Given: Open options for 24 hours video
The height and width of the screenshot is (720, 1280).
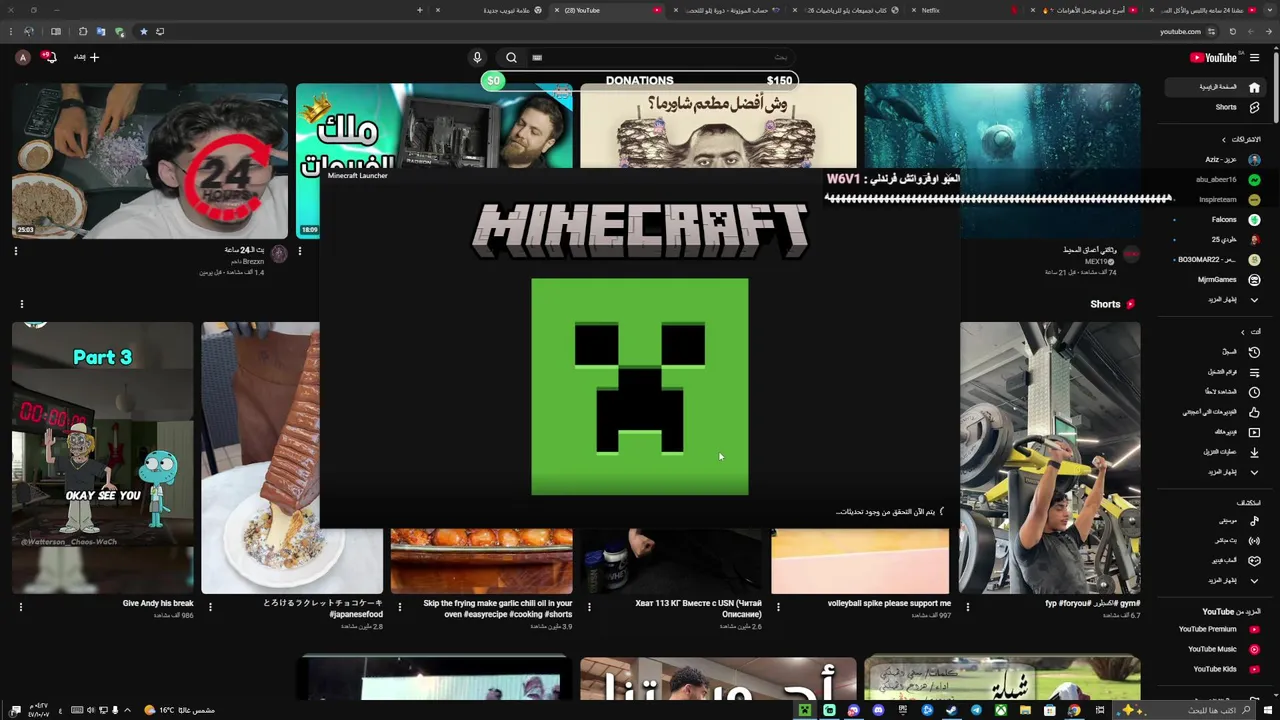Looking at the screenshot, I should pyautogui.click(x=16, y=251).
